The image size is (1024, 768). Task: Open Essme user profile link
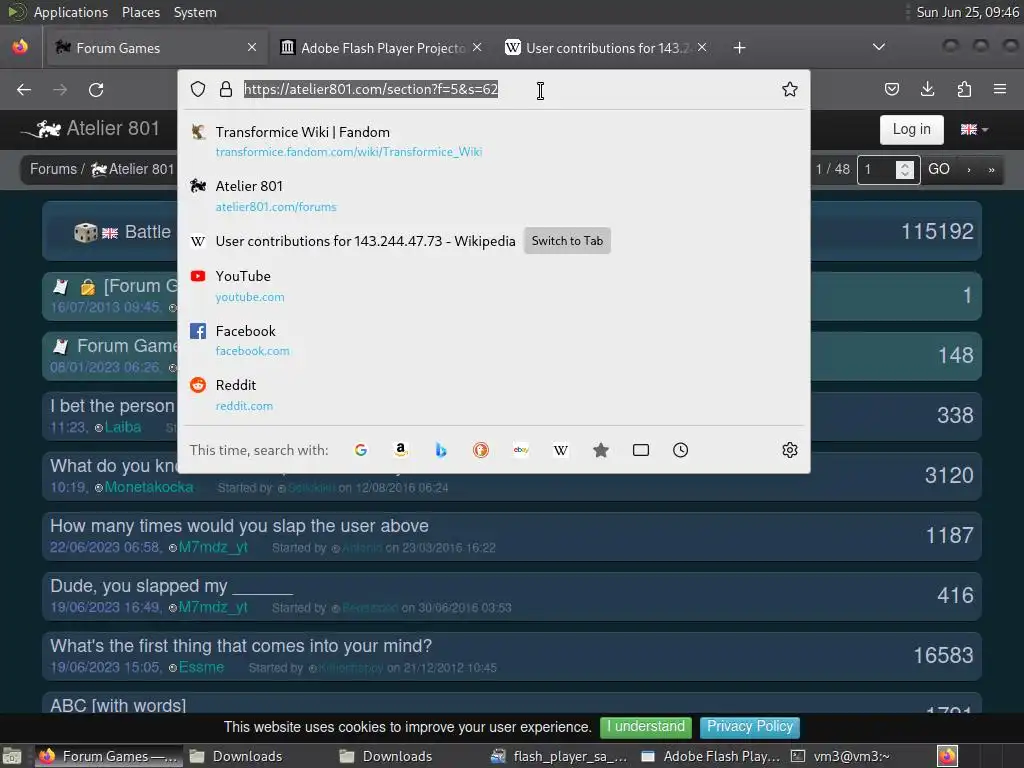pos(201,667)
